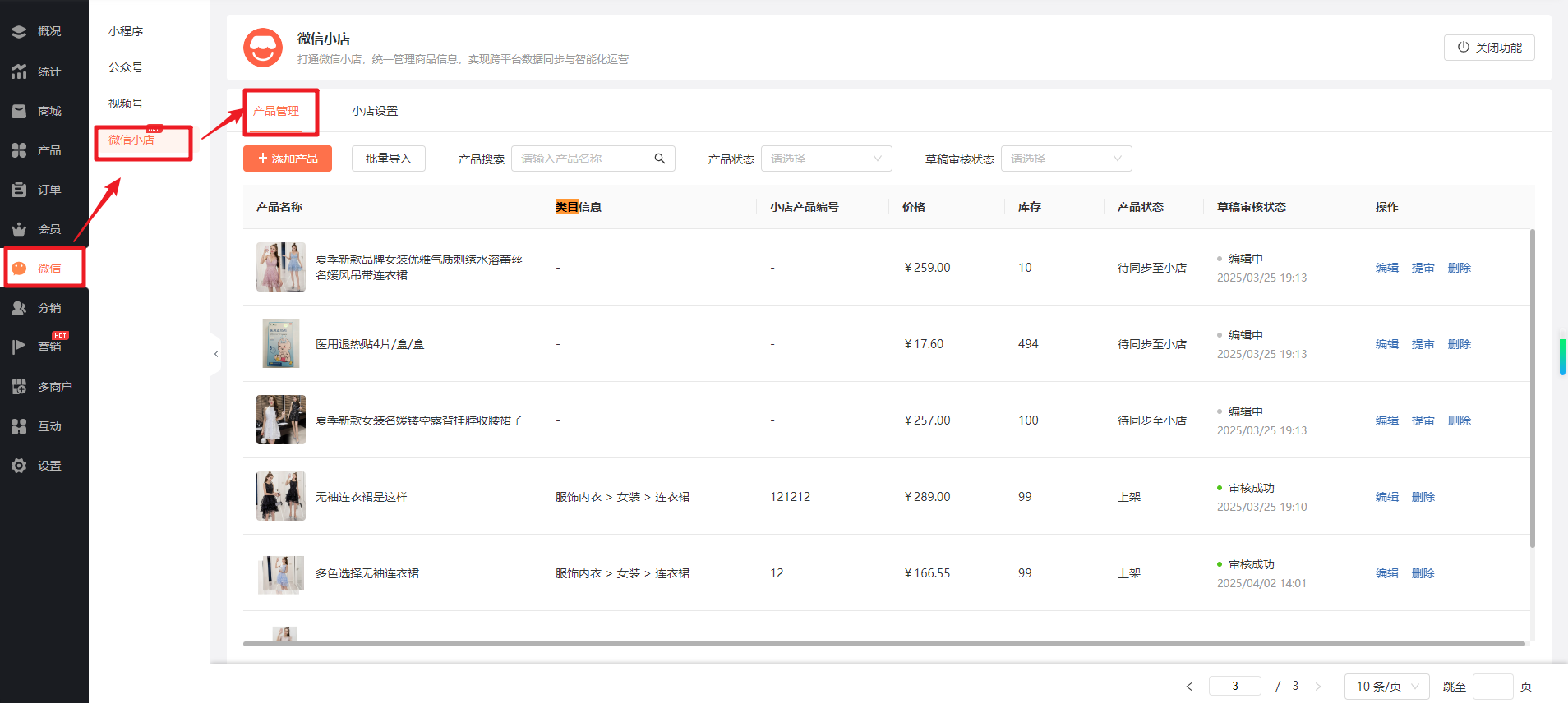The image size is (1568, 703).
Task: Click 提审 for the ¥257.00 dress
Action: pos(1423,420)
